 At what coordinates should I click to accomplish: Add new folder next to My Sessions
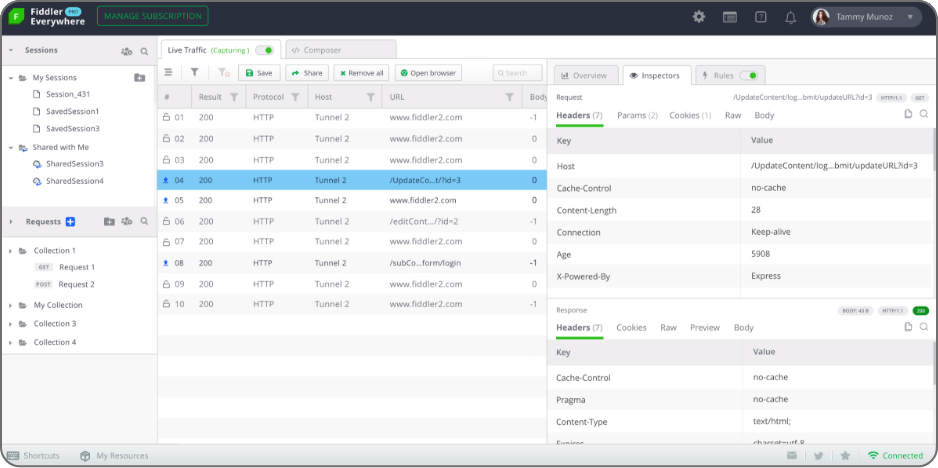coord(139,77)
